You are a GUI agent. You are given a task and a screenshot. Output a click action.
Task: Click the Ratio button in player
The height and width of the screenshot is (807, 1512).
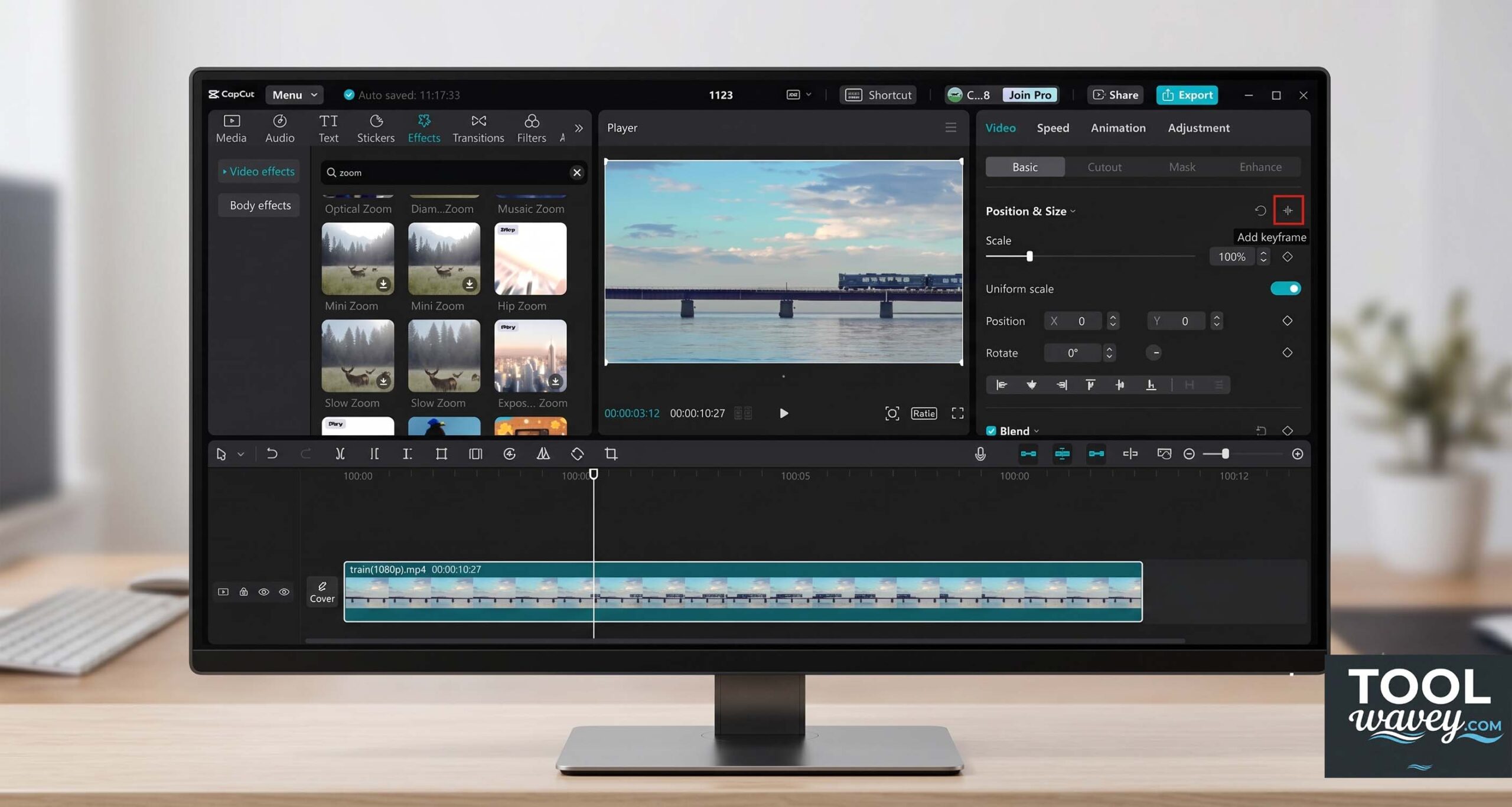[924, 413]
